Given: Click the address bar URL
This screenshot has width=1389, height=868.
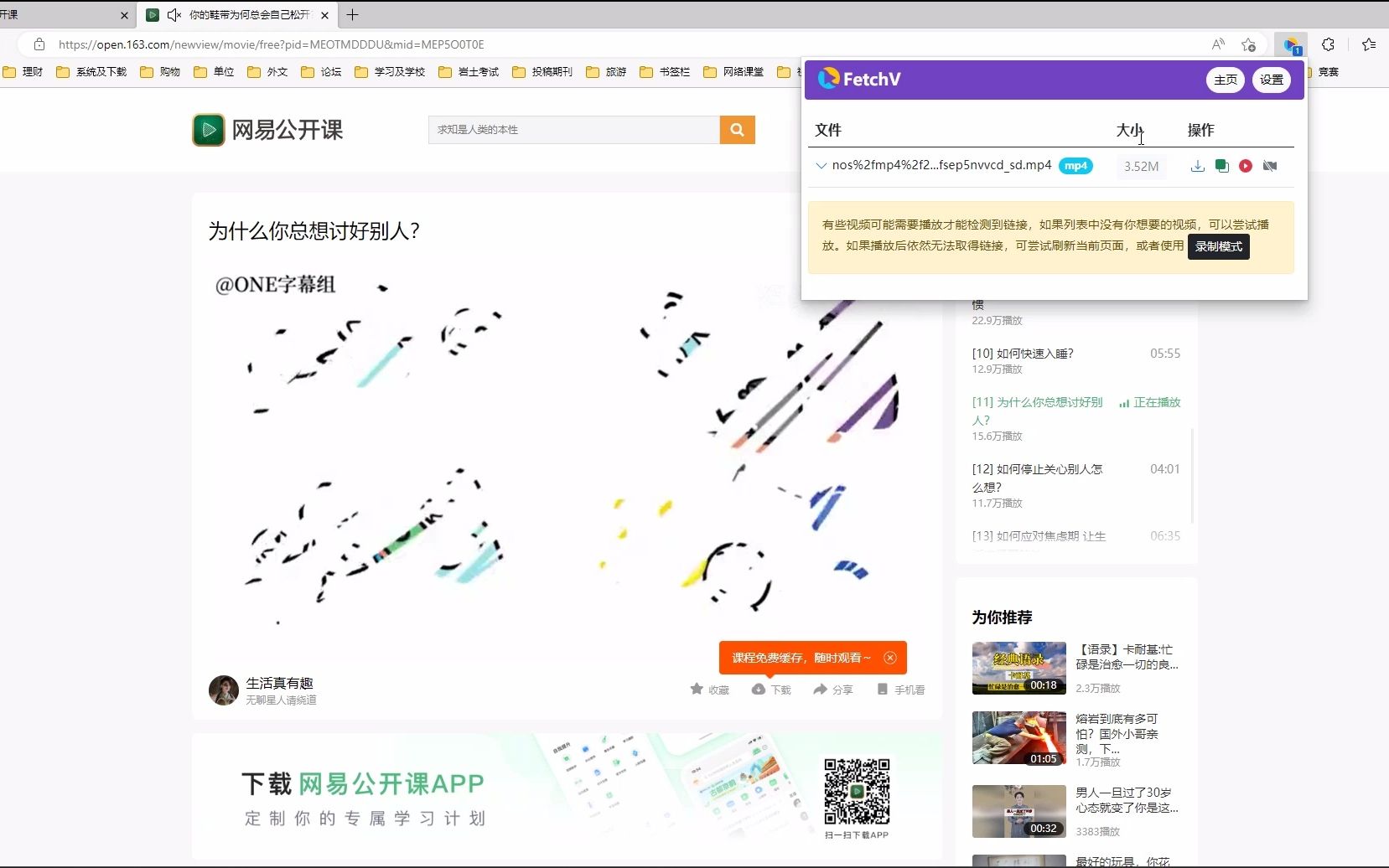Looking at the screenshot, I should (x=271, y=44).
